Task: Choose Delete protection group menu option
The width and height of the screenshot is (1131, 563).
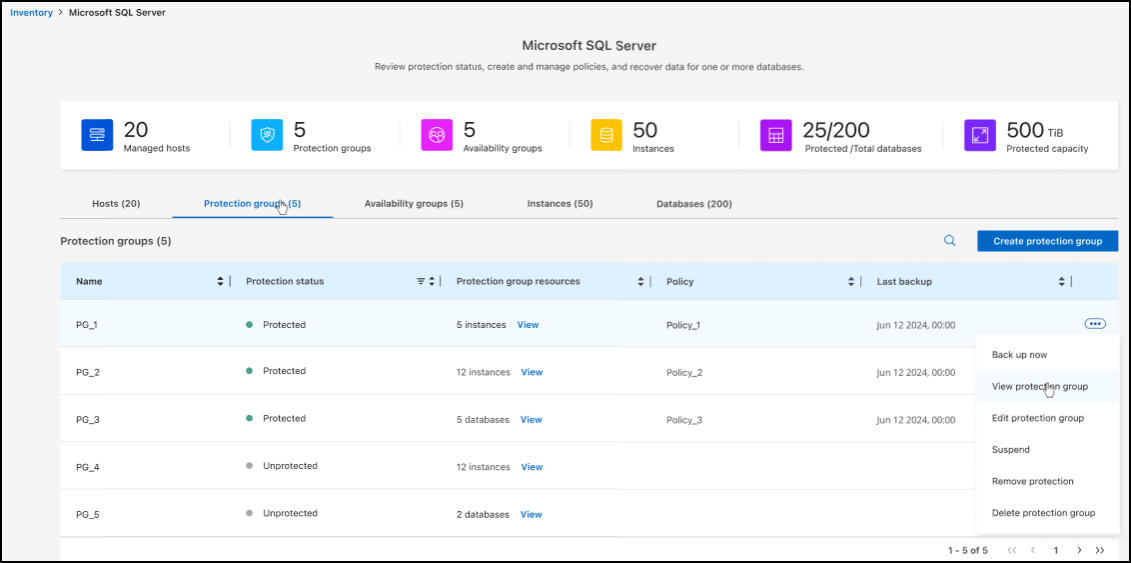Action: (1043, 513)
